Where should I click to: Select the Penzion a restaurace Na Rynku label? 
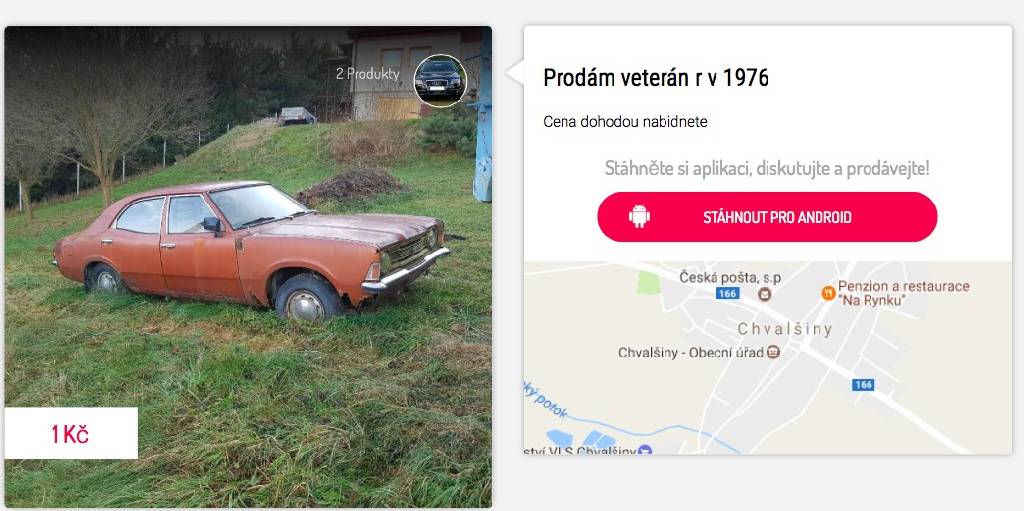(x=904, y=293)
